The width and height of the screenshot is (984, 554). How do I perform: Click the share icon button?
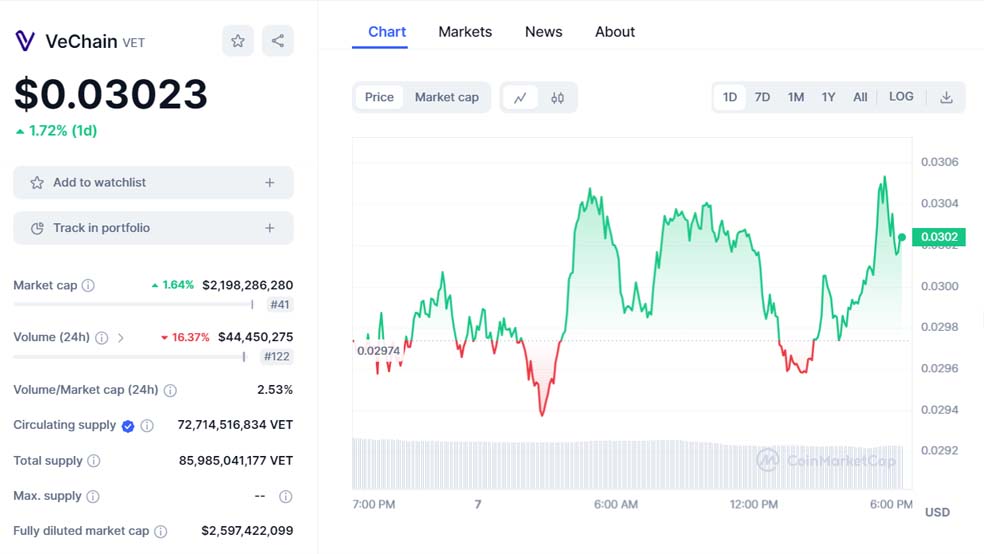pyautogui.click(x=278, y=41)
